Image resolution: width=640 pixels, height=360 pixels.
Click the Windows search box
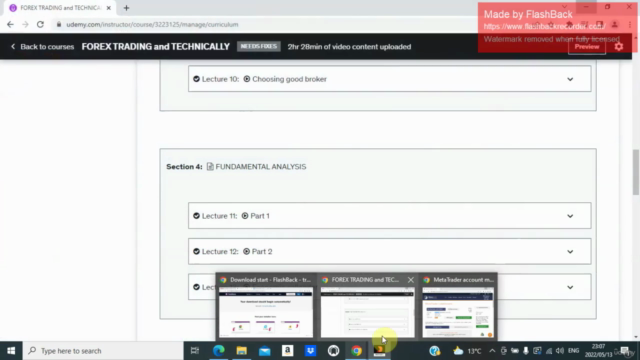coord(103,351)
